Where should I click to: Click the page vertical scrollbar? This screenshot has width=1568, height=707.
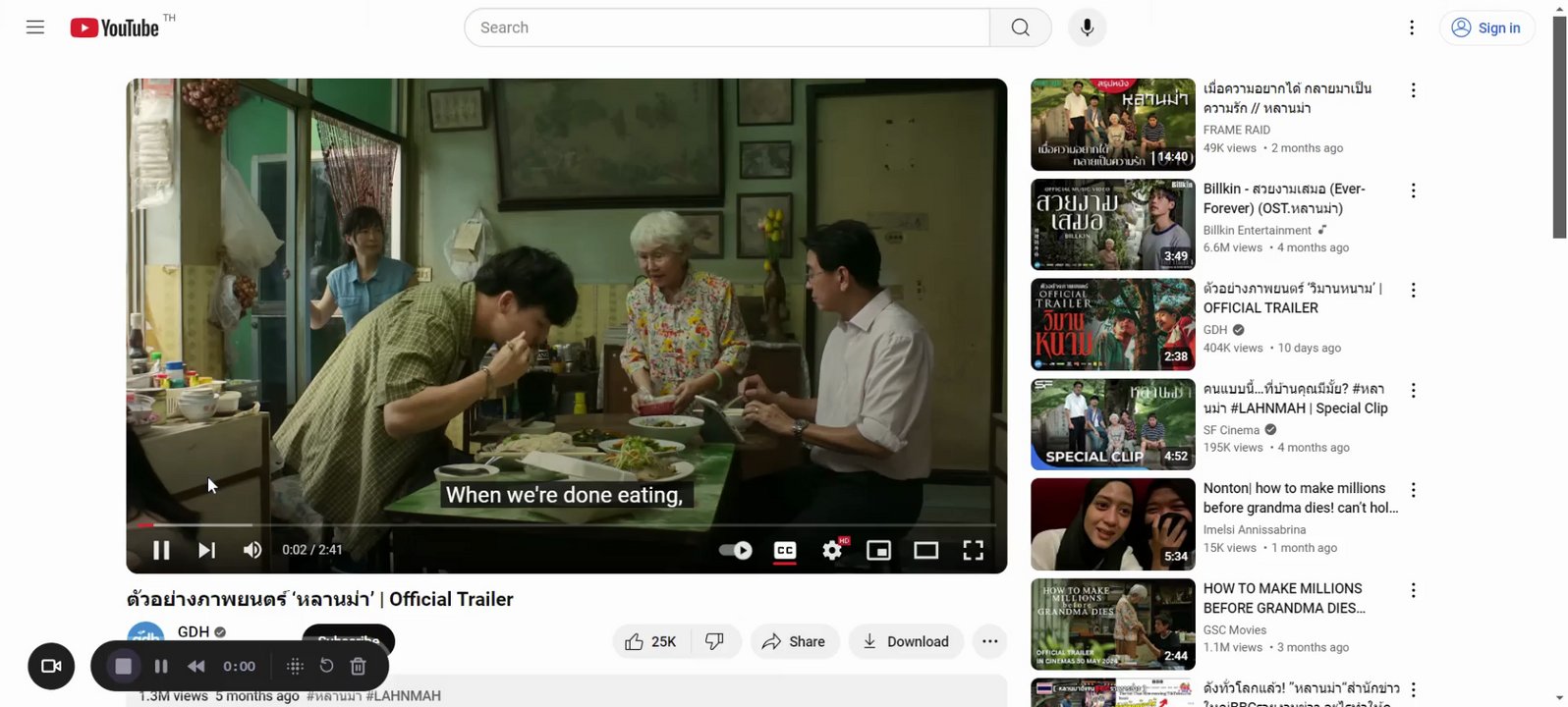[1559, 128]
